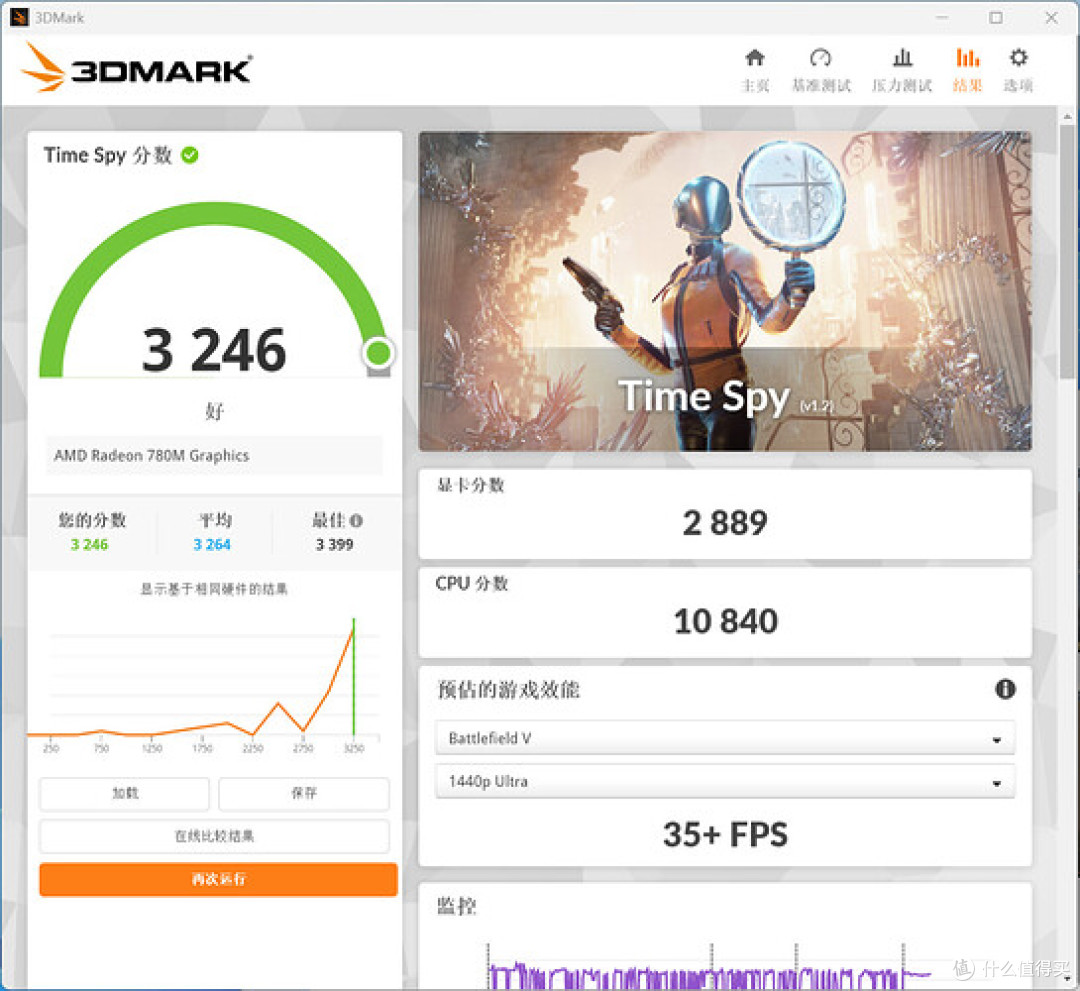This screenshot has width=1080, height=991.
Task: Click info icon for 预估的游戏效能
Action: click(1005, 689)
